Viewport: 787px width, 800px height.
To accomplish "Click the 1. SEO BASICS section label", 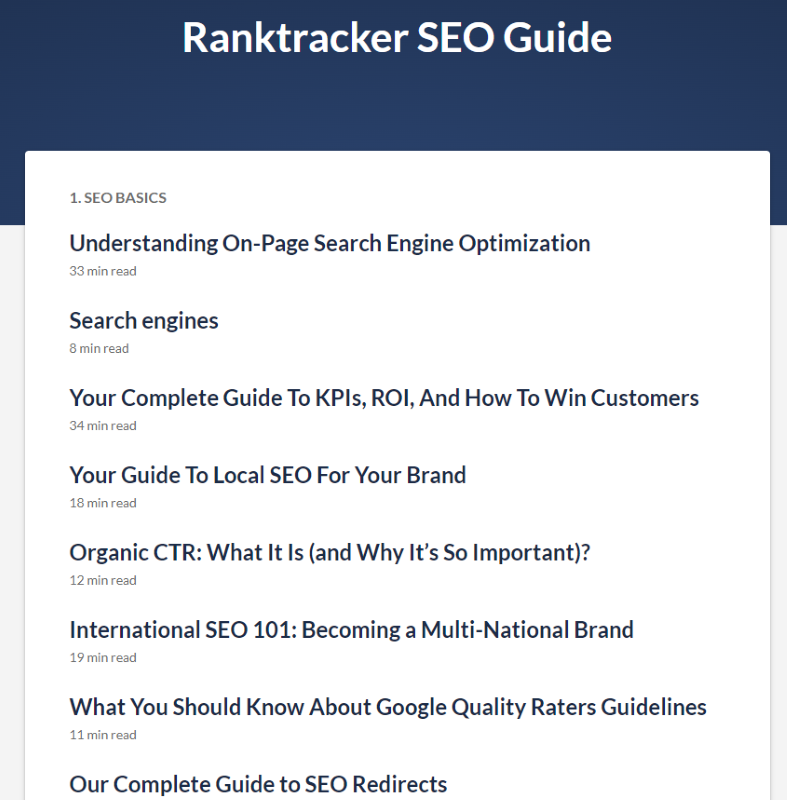I will (x=118, y=198).
